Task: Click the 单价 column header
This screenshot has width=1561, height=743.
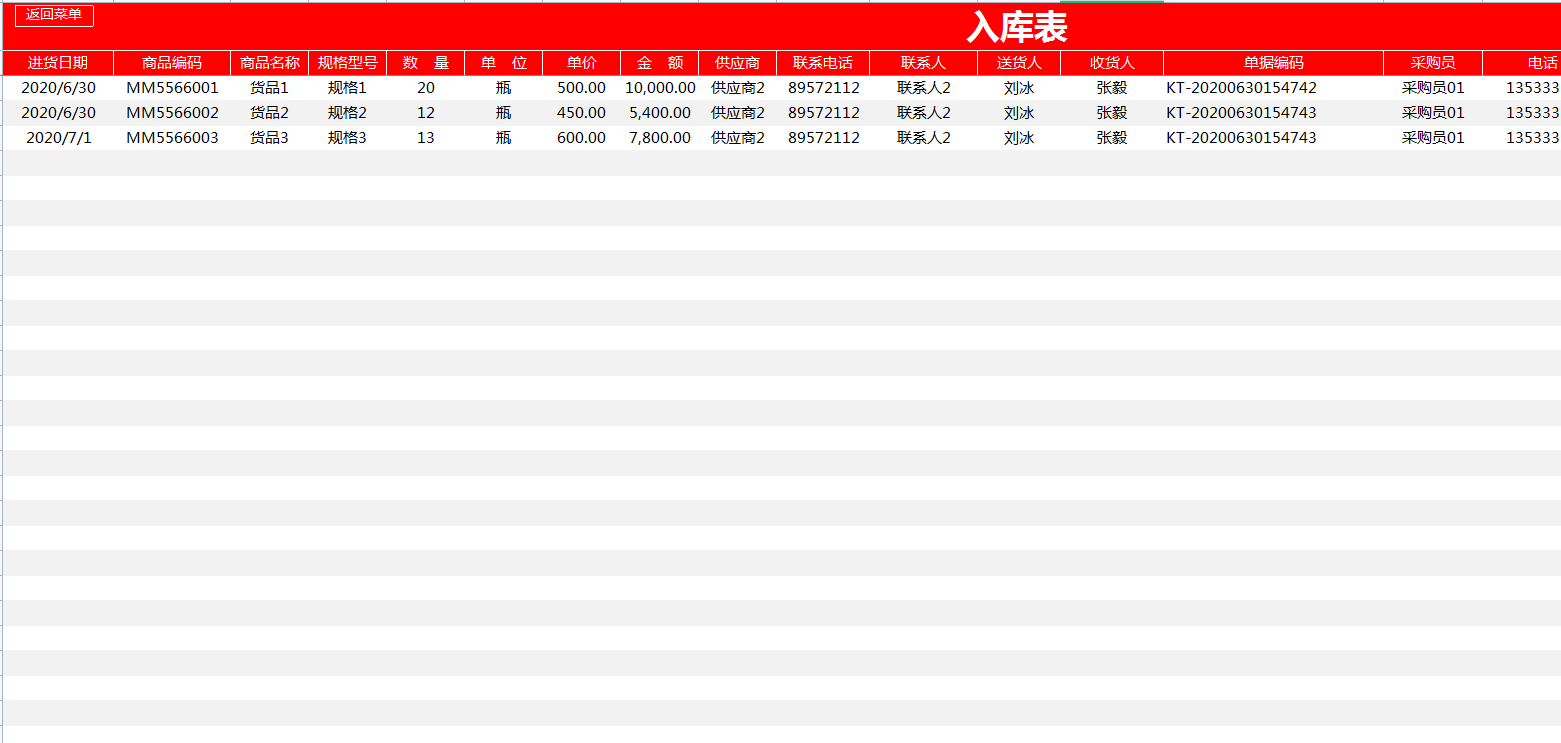Action: pos(578,62)
